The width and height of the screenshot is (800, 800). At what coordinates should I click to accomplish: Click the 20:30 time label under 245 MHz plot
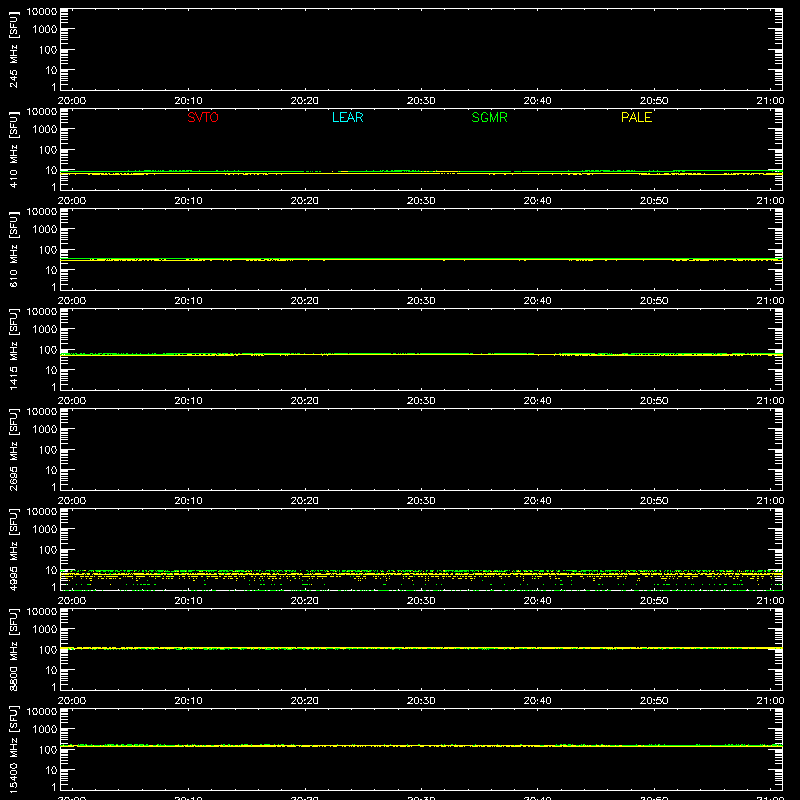coord(421,101)
